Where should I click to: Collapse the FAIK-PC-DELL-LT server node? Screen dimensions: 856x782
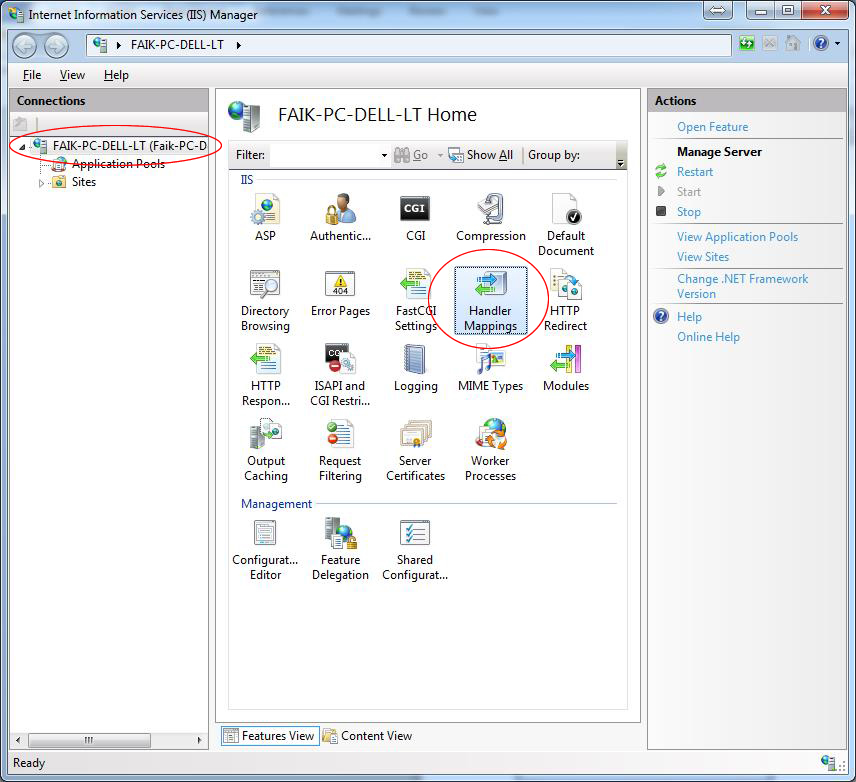[22, 146]
